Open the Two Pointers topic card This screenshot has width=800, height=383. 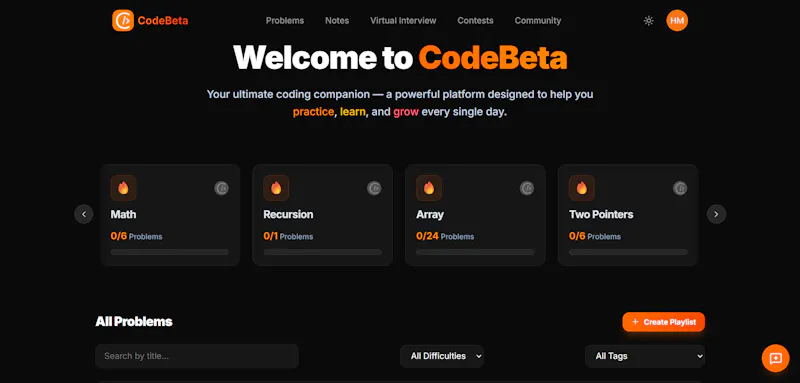click(x=628, y=215)
